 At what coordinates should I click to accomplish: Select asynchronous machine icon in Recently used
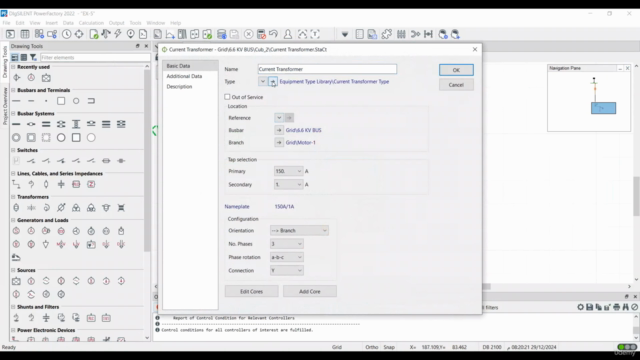point(31,78)
